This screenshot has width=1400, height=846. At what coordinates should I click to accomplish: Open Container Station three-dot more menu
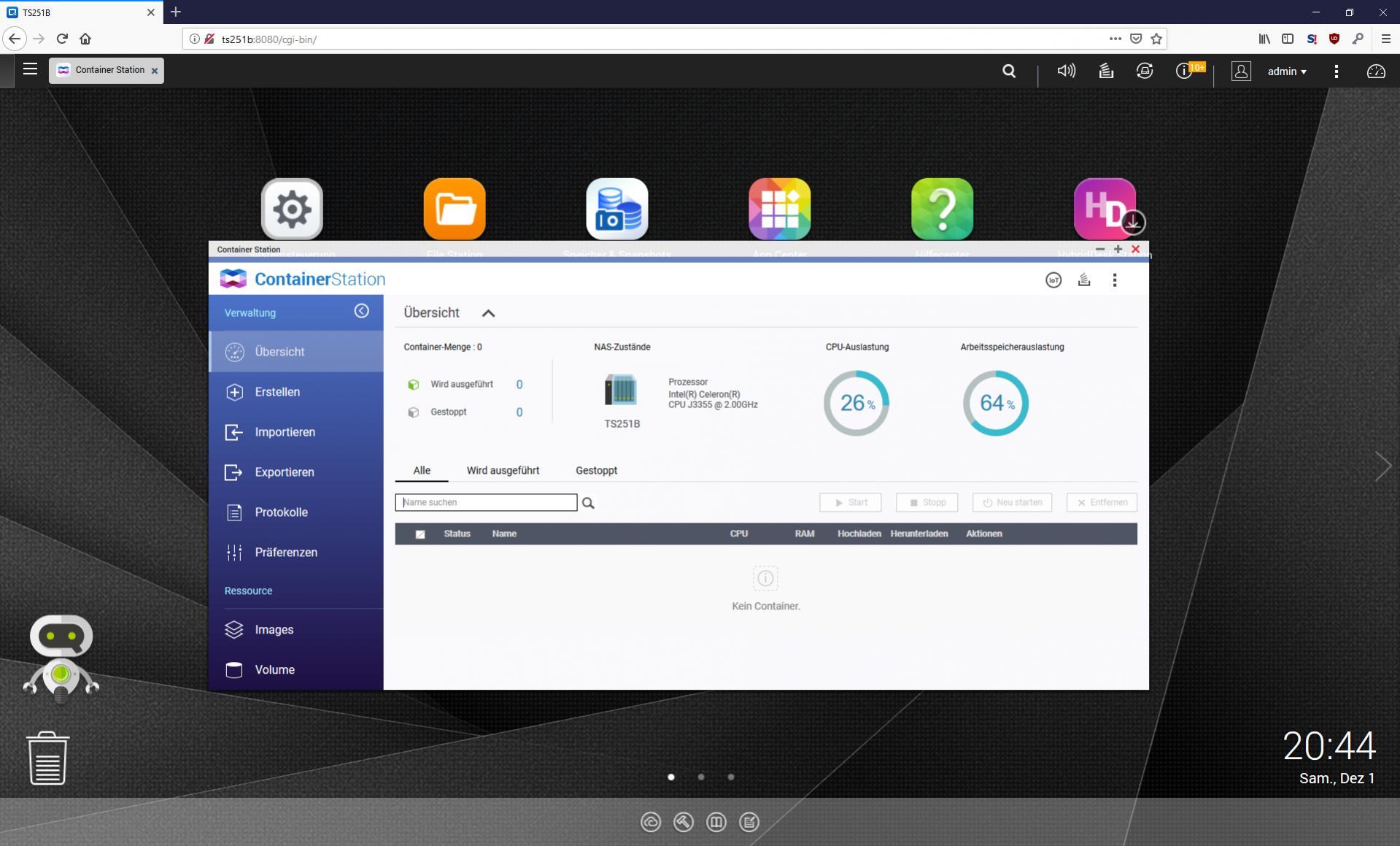pos(1115,280)
